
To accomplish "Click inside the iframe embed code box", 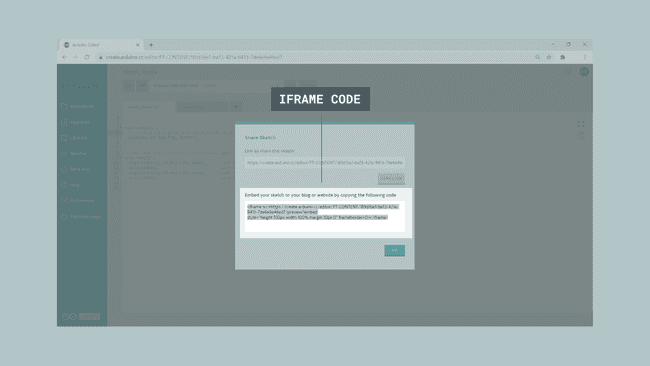I will (x=325, y=217).
